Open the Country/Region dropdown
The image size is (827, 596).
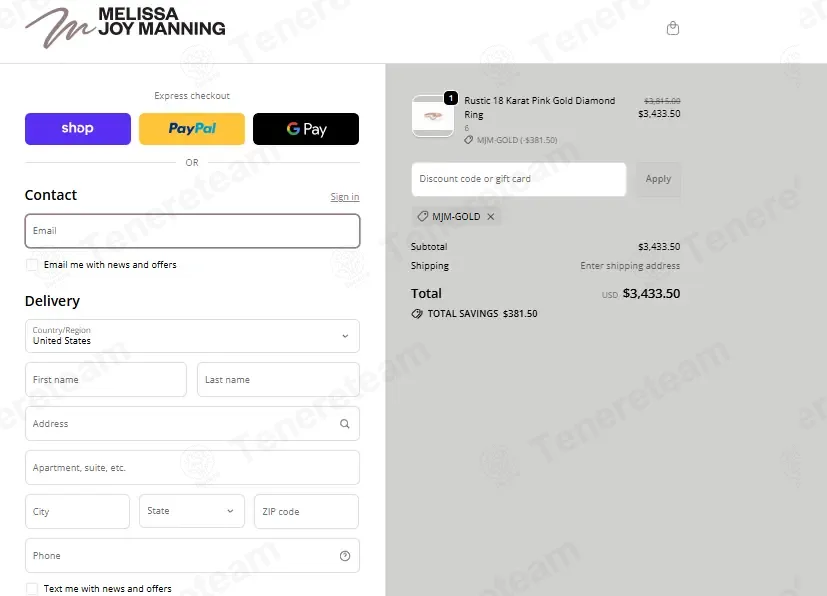point(192,336)
